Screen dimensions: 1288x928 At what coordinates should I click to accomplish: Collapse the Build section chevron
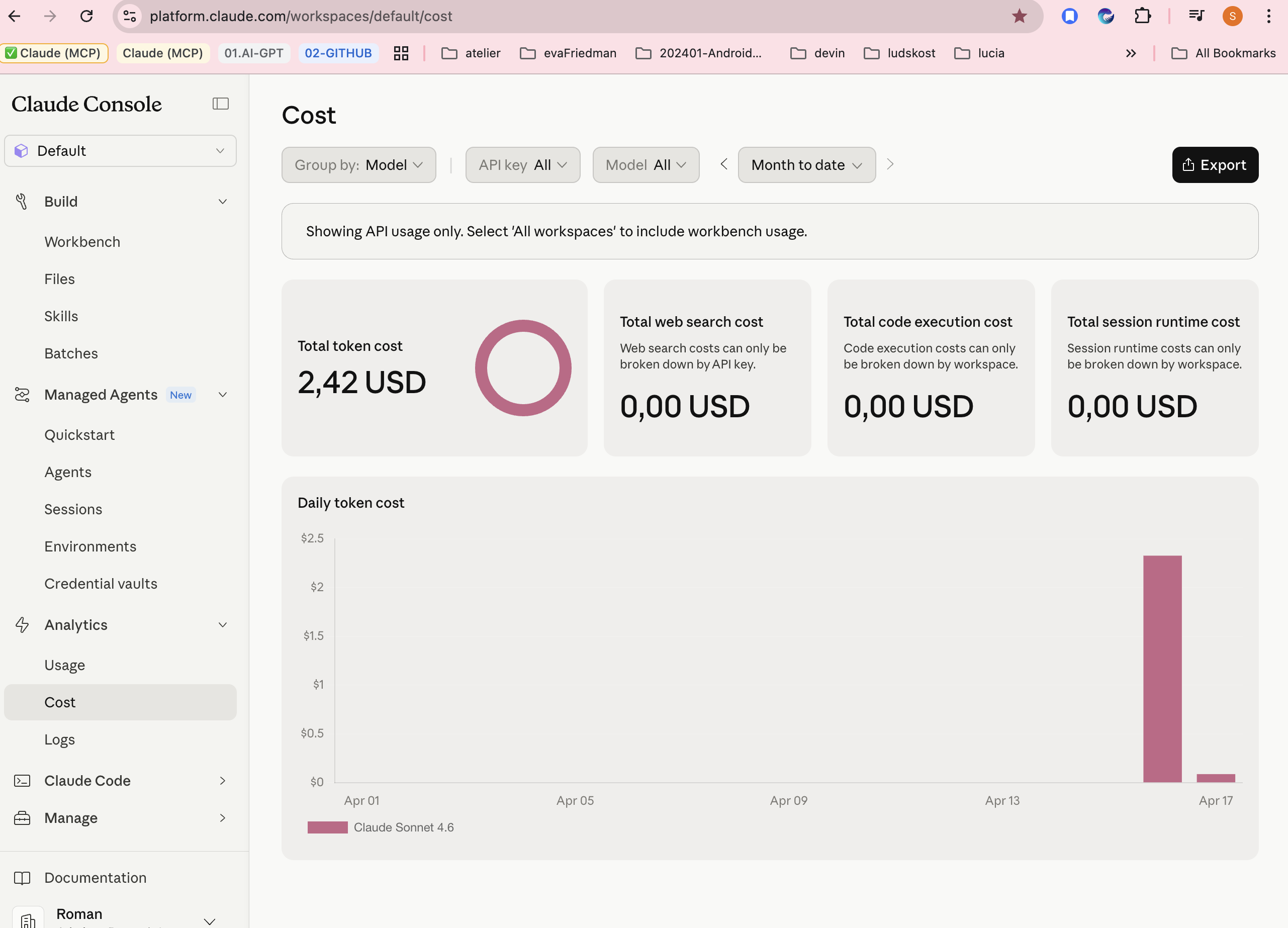pyautogui.click(x=223, y=202)
